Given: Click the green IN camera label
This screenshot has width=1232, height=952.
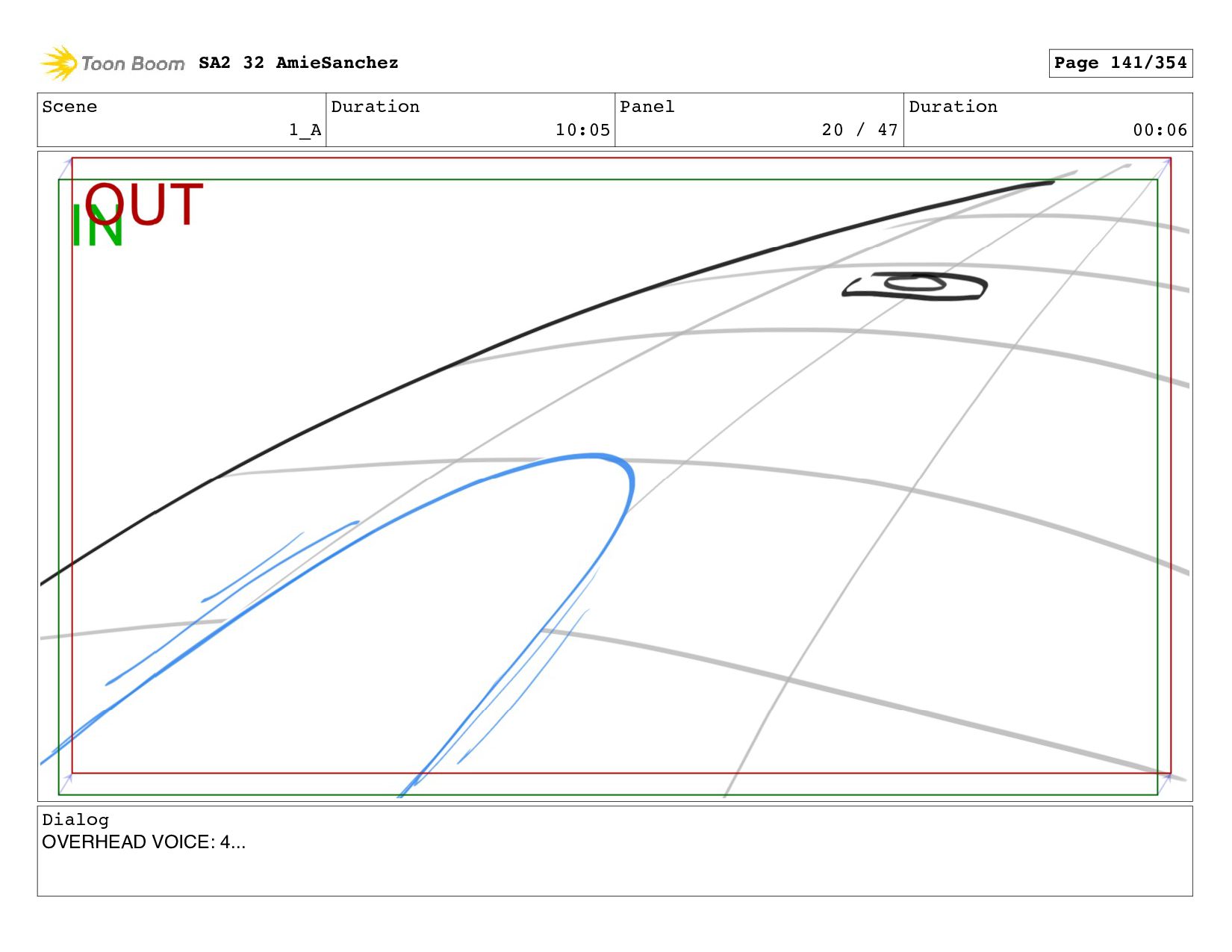Looking at the screenshot, I should 96,226.
